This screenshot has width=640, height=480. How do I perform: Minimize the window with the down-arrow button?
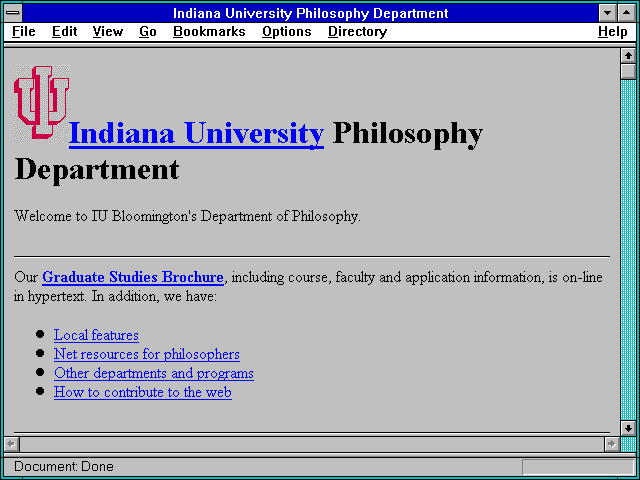click(x=607, y=13)
